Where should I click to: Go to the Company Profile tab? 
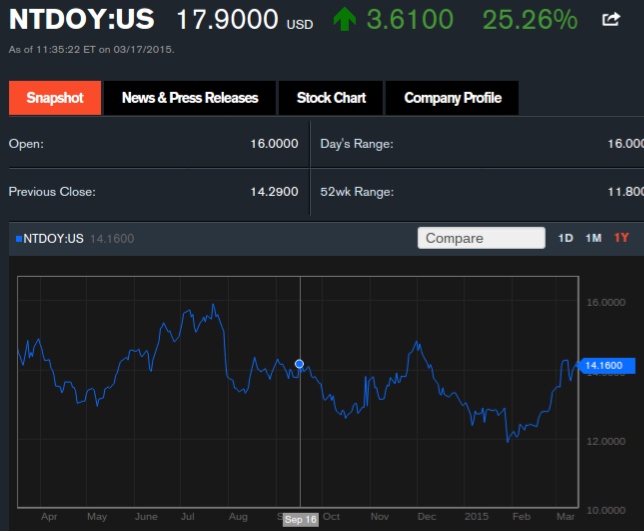click(x=452, y=98)
